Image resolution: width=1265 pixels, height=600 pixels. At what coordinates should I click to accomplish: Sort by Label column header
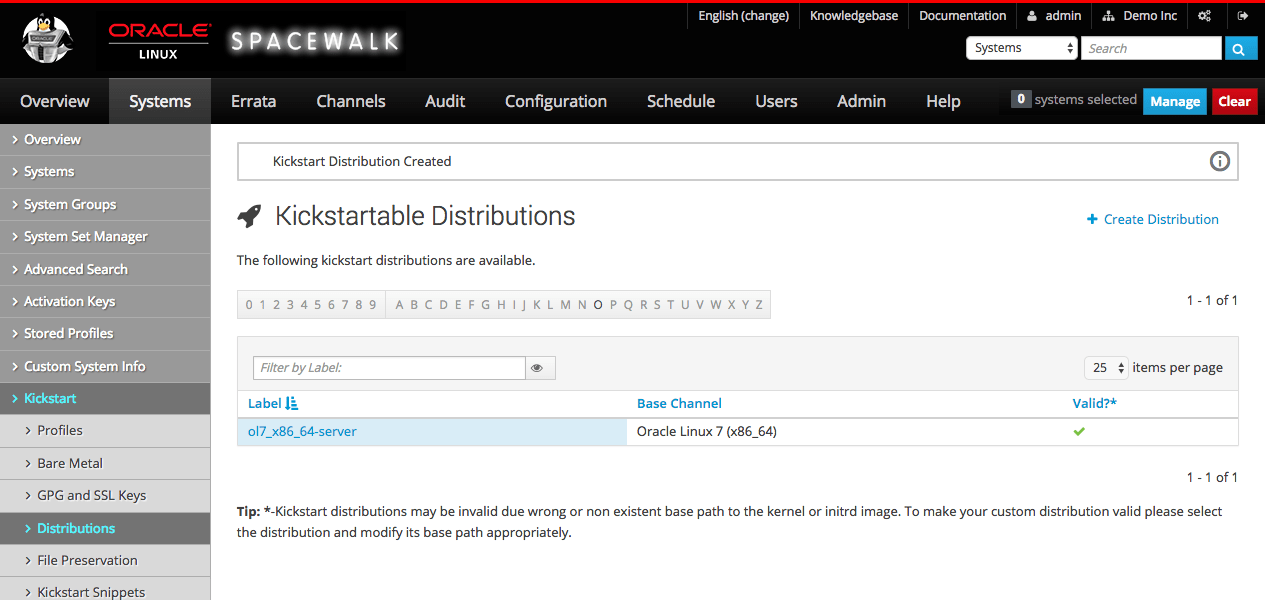(265, 403)
